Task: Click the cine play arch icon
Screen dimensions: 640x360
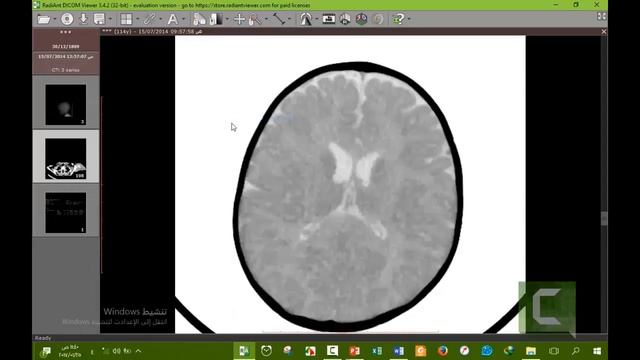Action: [x=306, y=19]
